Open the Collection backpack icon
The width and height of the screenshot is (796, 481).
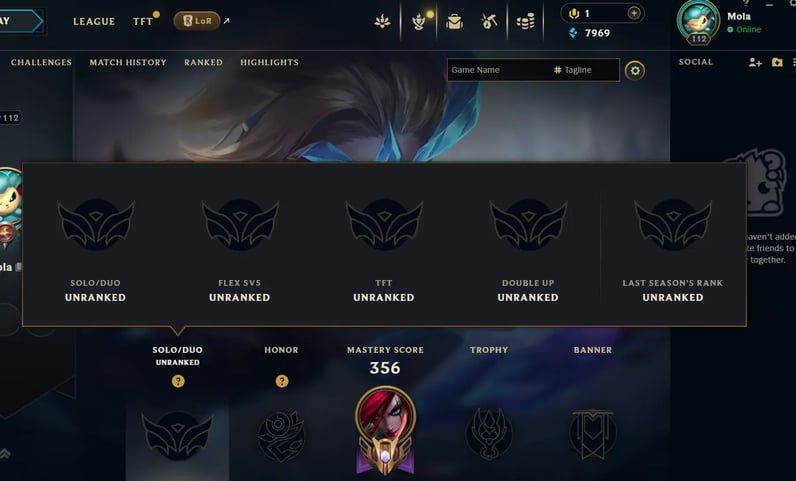click(454, 21)
